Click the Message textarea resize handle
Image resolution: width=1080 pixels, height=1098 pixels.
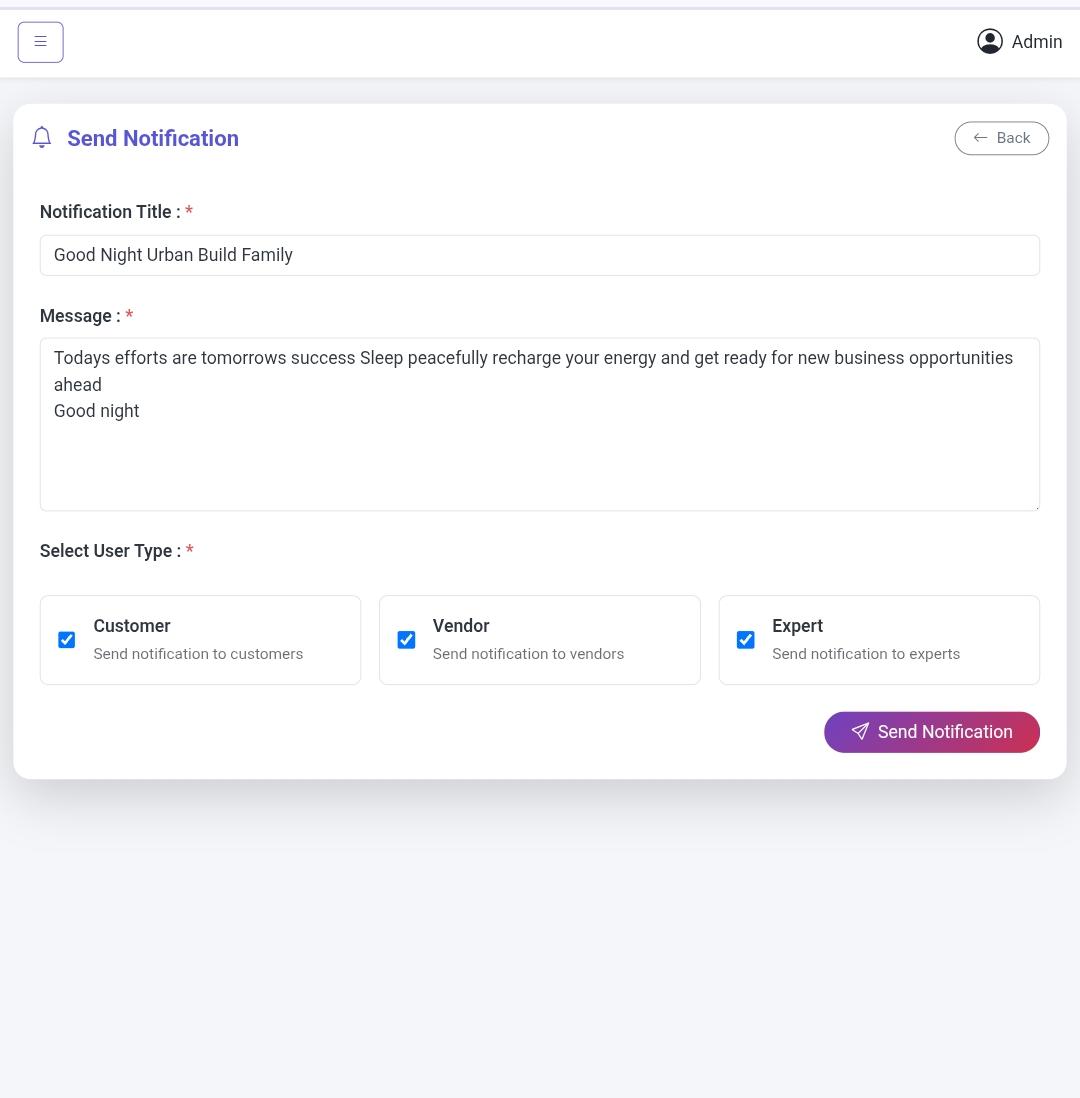1036,507
